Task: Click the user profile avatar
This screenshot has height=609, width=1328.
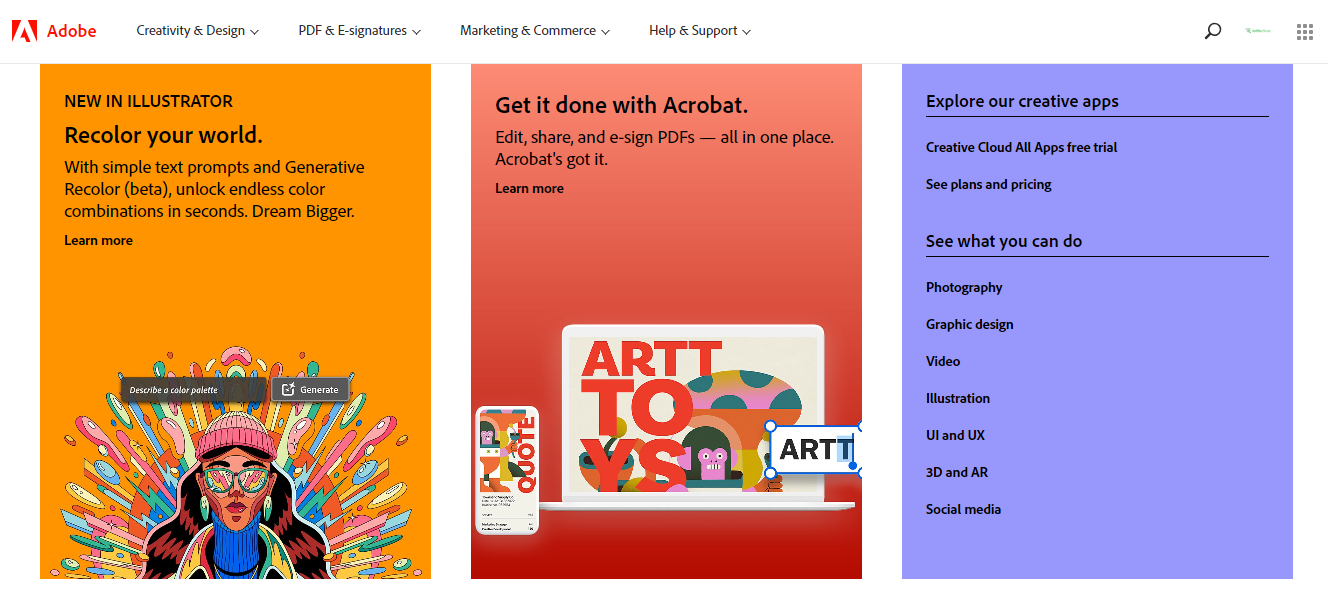Action: [1259, 31]
